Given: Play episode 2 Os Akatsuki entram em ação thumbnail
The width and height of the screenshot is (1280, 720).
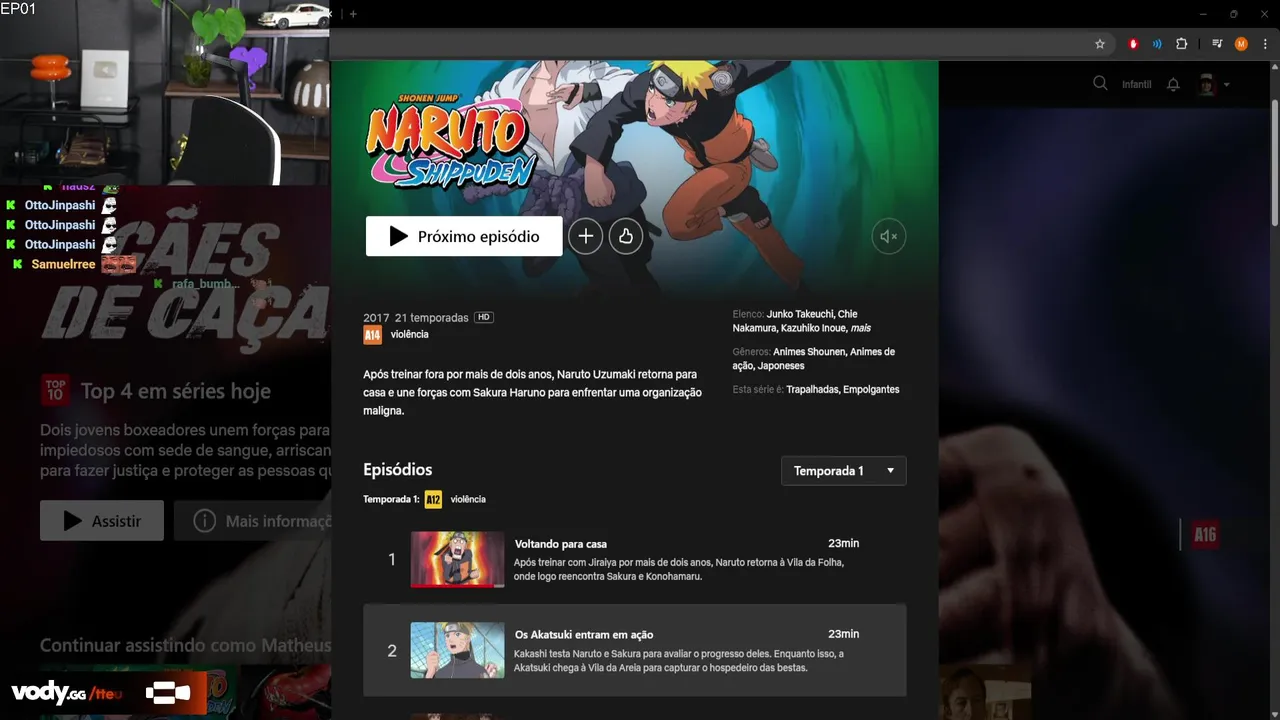Looking at the screenshot, I should click(458, 650).
